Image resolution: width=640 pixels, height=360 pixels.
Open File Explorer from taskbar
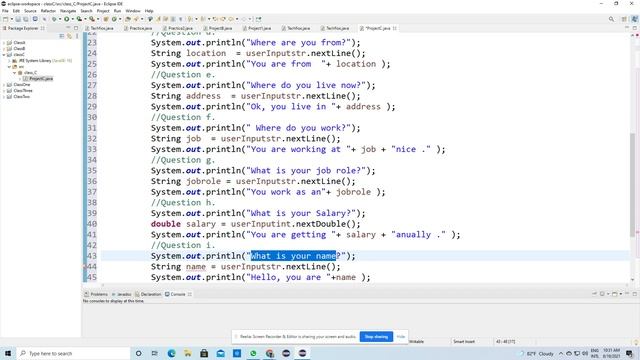pyautogui.click(x=187, y=353)
